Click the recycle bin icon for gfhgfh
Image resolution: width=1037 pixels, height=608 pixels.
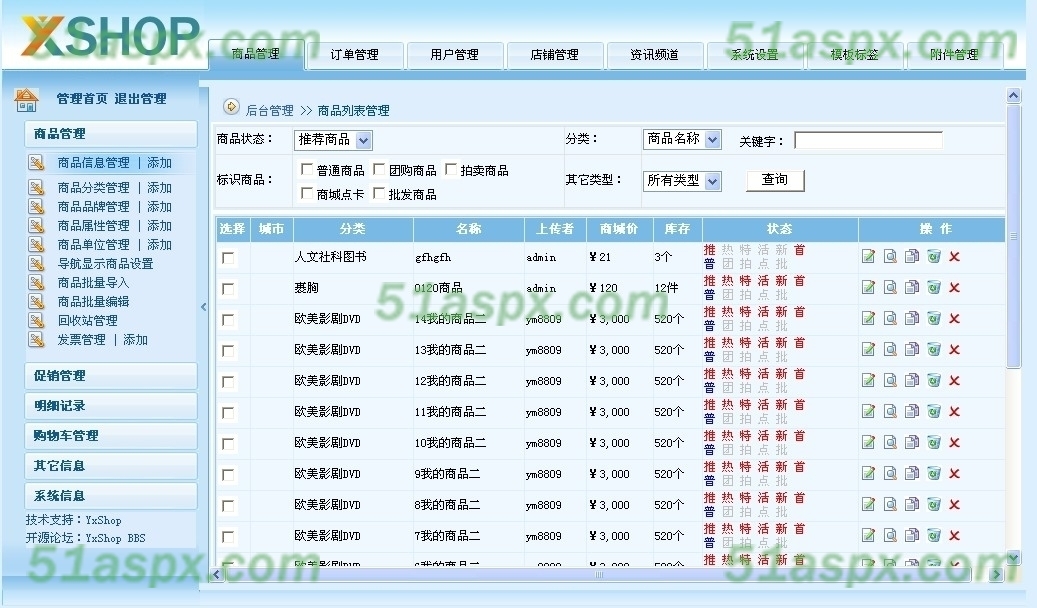coord(934,257)
